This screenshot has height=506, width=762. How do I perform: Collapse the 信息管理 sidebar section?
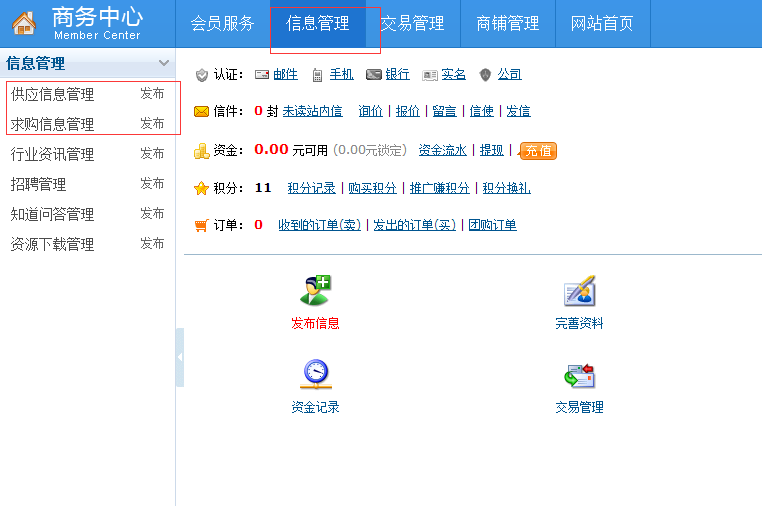click(164, 63)
